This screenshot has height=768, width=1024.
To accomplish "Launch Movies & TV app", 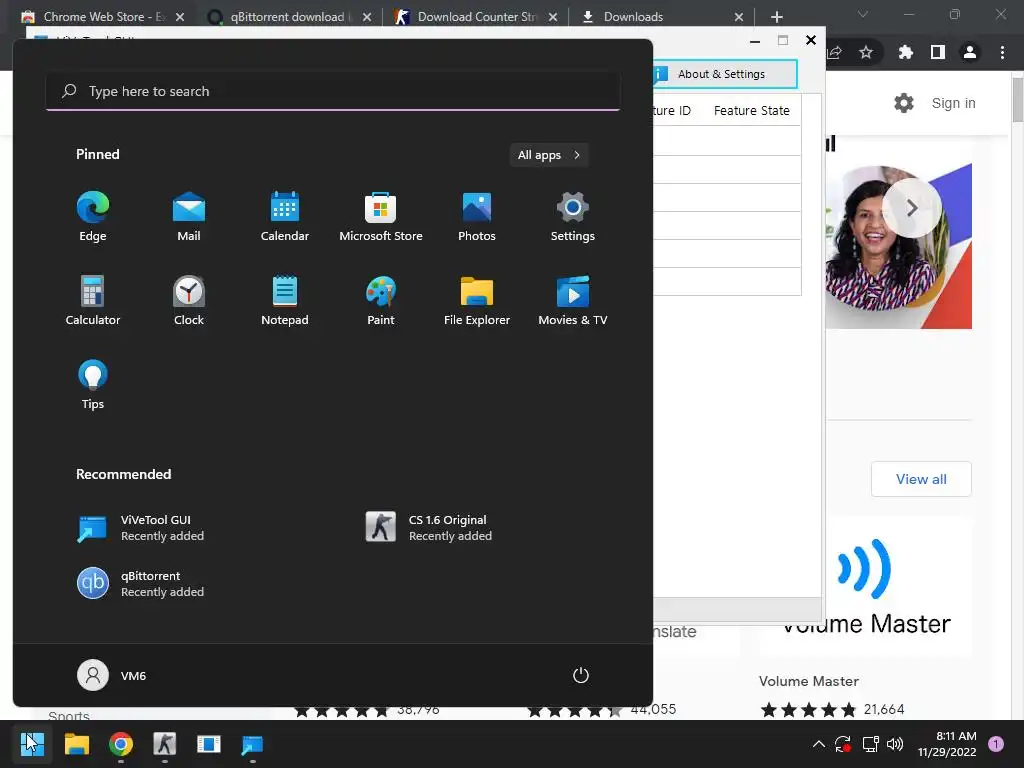I will pos(573,300).
